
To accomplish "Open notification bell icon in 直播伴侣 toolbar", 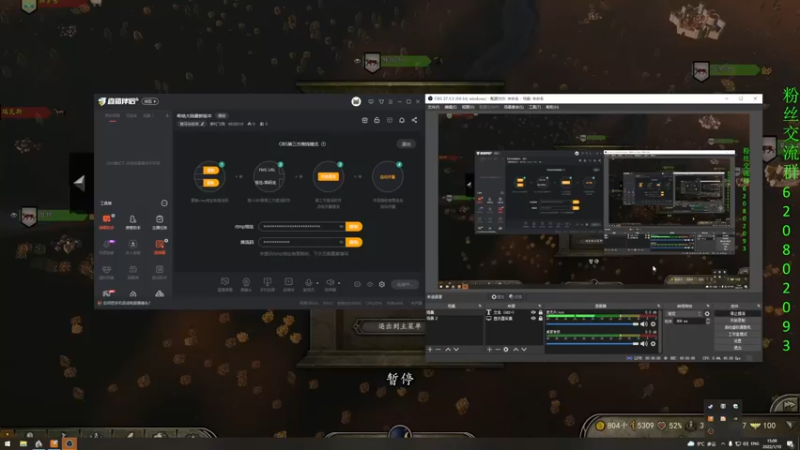I will [402, 120].
